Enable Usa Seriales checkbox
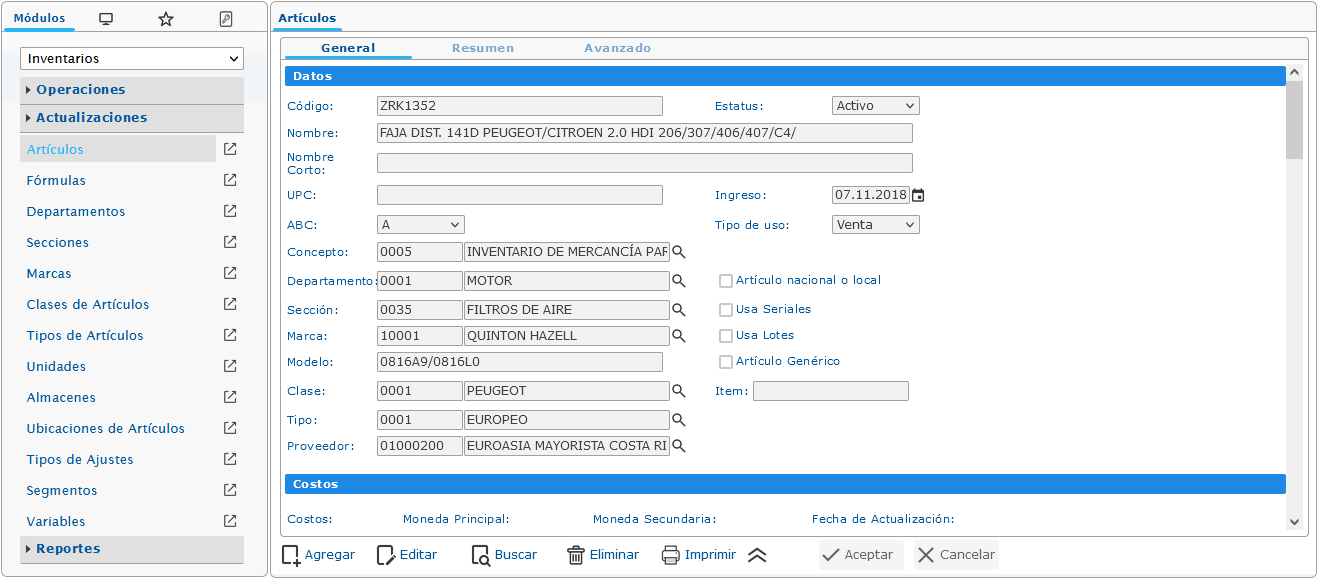 tap(726, 310)
